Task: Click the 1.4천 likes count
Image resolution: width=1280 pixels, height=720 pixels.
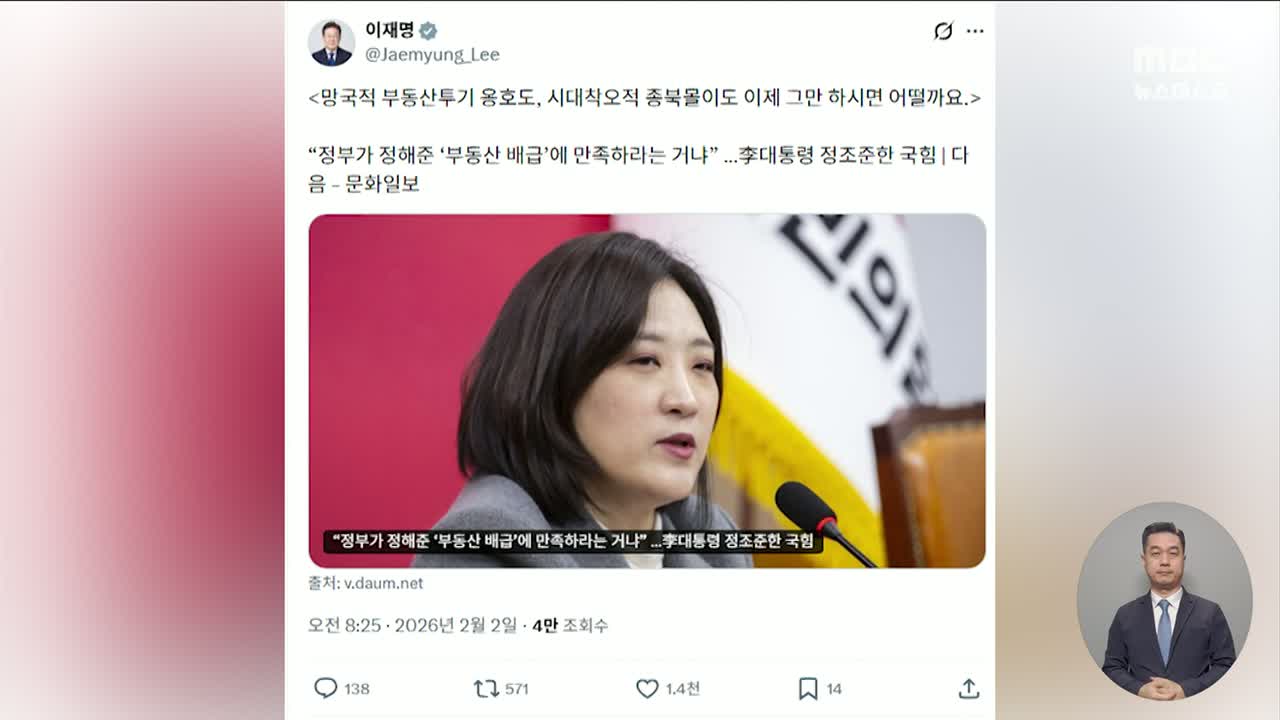Action: click(x=683, y=689)
